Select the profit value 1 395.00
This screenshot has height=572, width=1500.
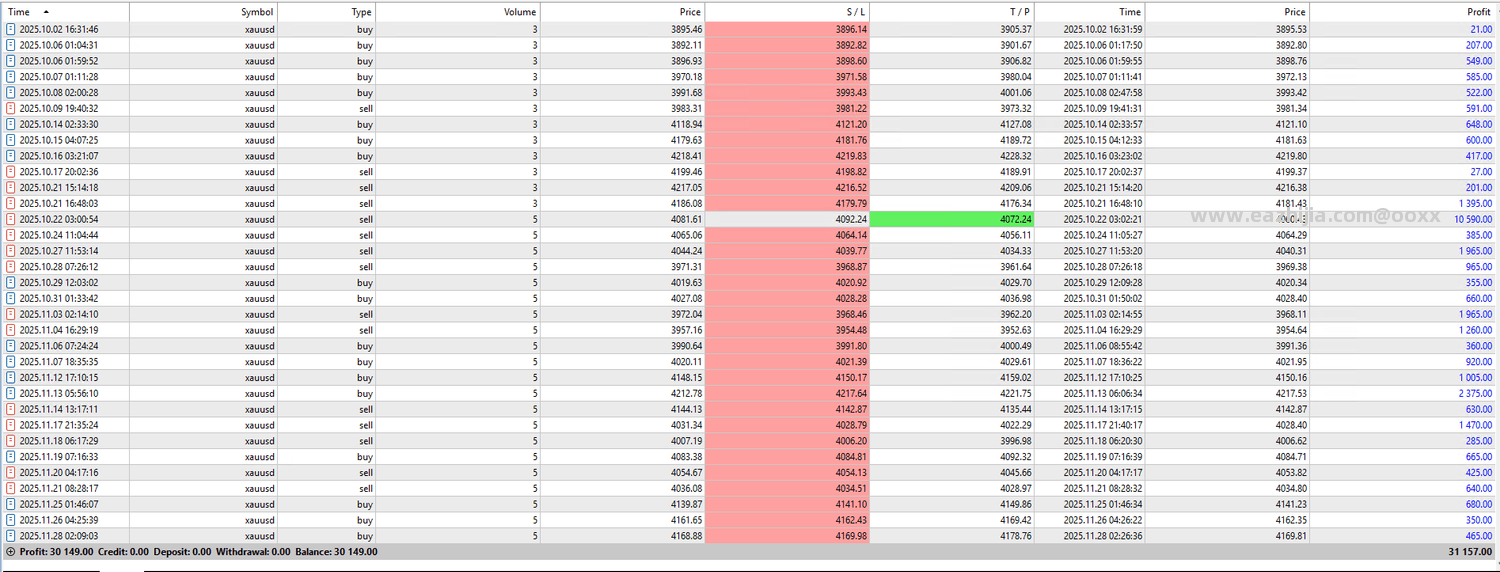[x=1475, y=203]
